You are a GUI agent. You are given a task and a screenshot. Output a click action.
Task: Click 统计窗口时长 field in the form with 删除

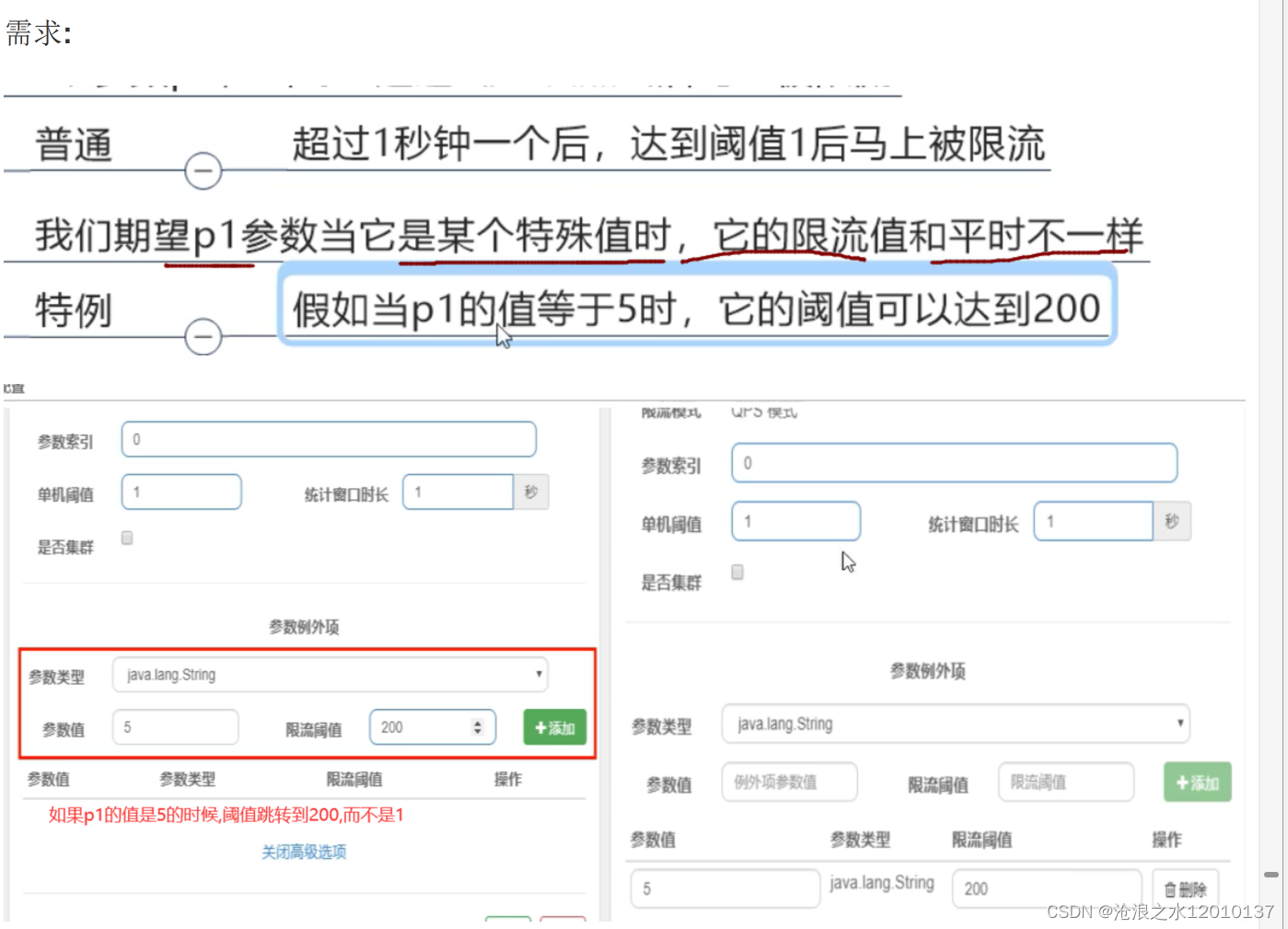[1094, 521]
